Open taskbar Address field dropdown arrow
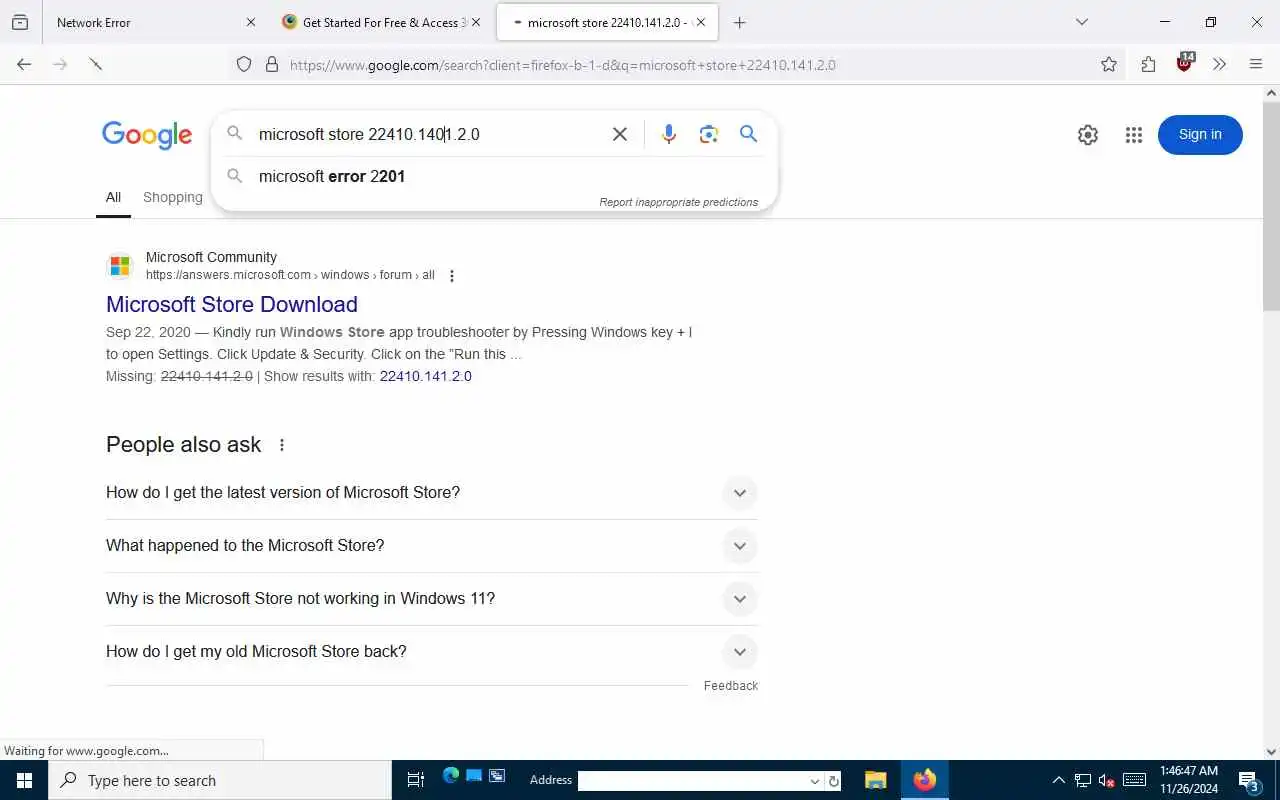The width and height of the screenshot is (1280, 800). [815, 781]
